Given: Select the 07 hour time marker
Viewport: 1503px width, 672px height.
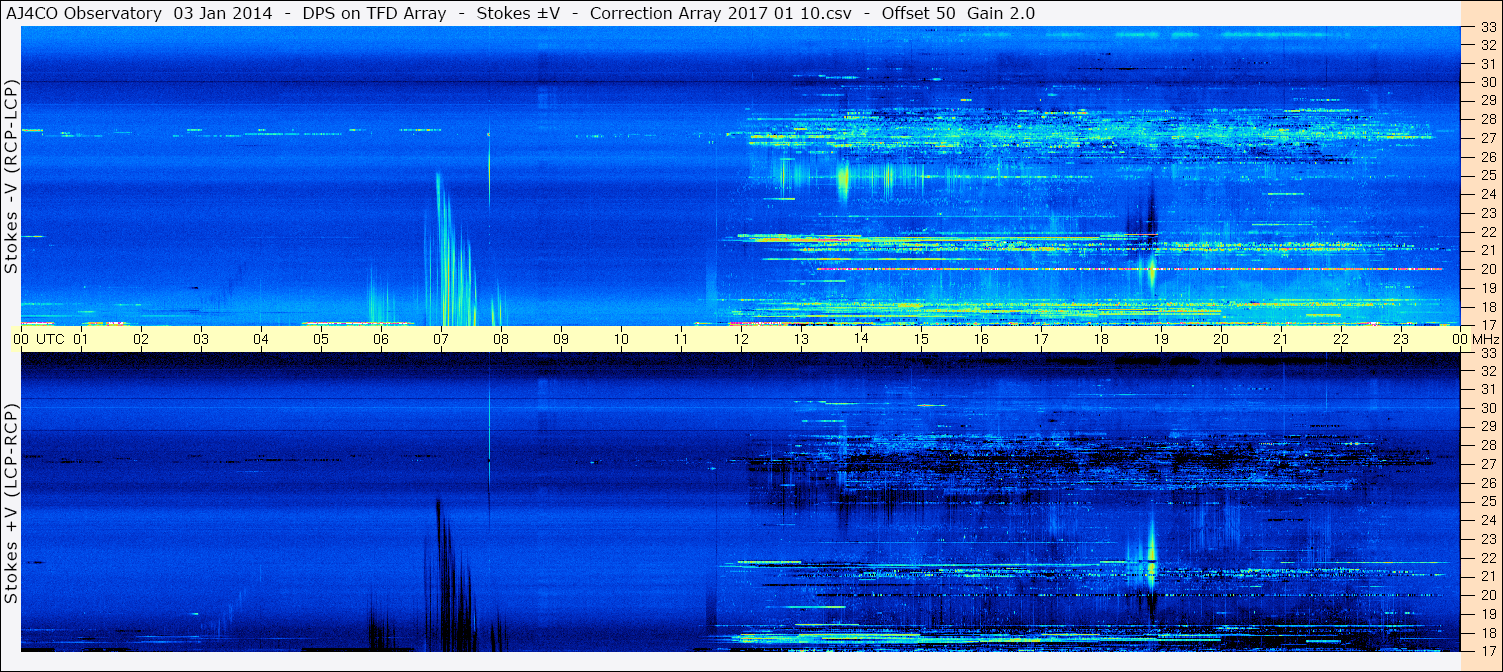Looking at the screenshot, I should [441, 339].
